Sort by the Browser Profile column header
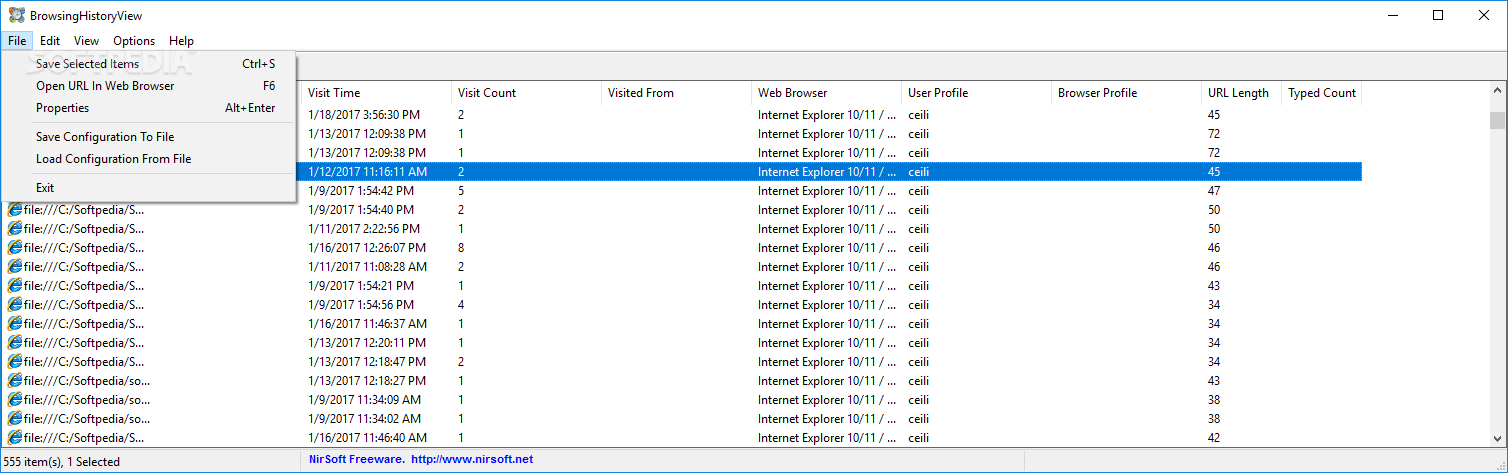The width and height of the screenshot is (1508, 473). (1126, 93)
